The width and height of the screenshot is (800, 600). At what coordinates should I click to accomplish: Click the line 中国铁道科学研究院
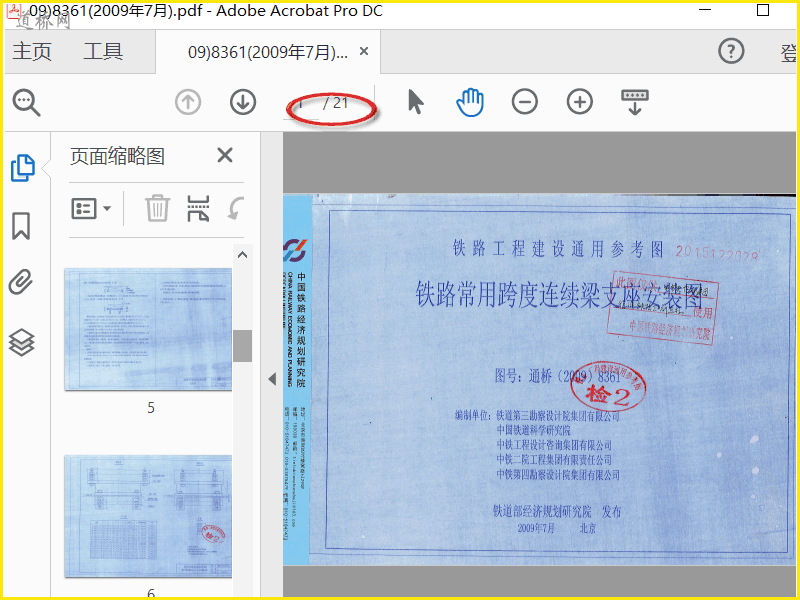coord(534,430)
